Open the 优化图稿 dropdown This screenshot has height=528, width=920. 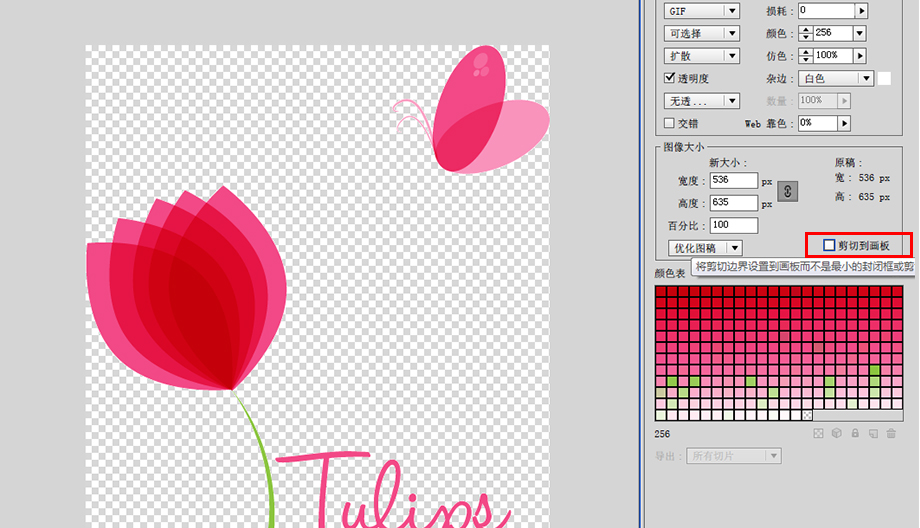point(705,247)
